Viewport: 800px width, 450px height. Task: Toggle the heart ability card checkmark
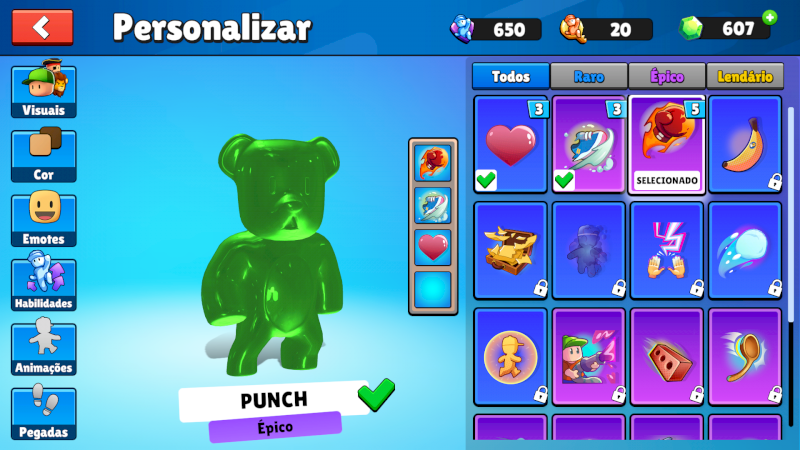(x=511, y=144)
